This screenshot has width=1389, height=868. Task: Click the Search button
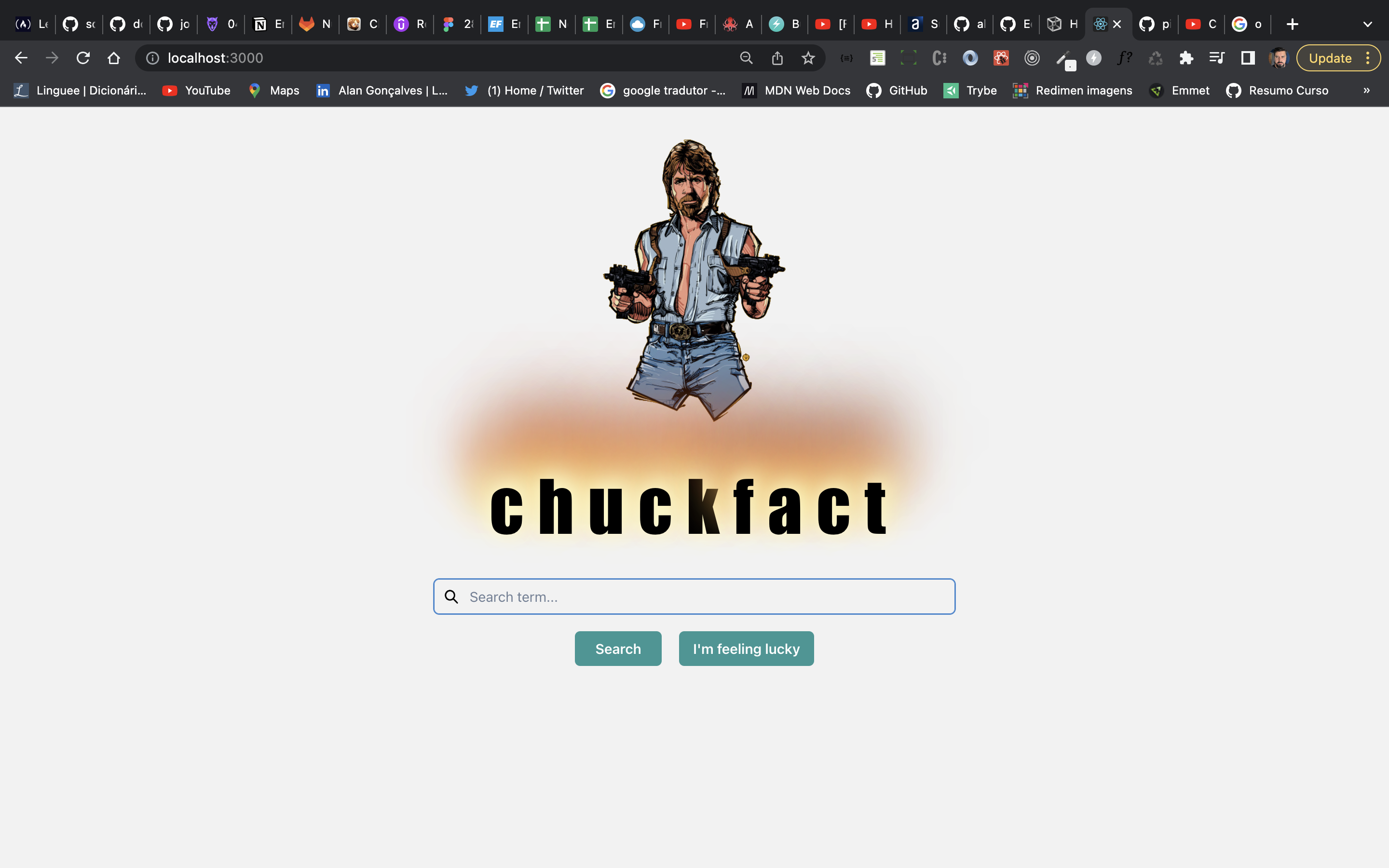point(618,648)
